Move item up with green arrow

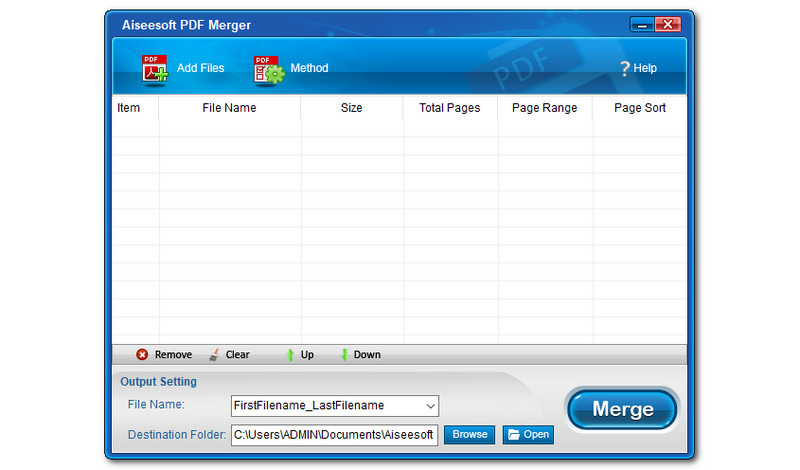click(290, 355)
